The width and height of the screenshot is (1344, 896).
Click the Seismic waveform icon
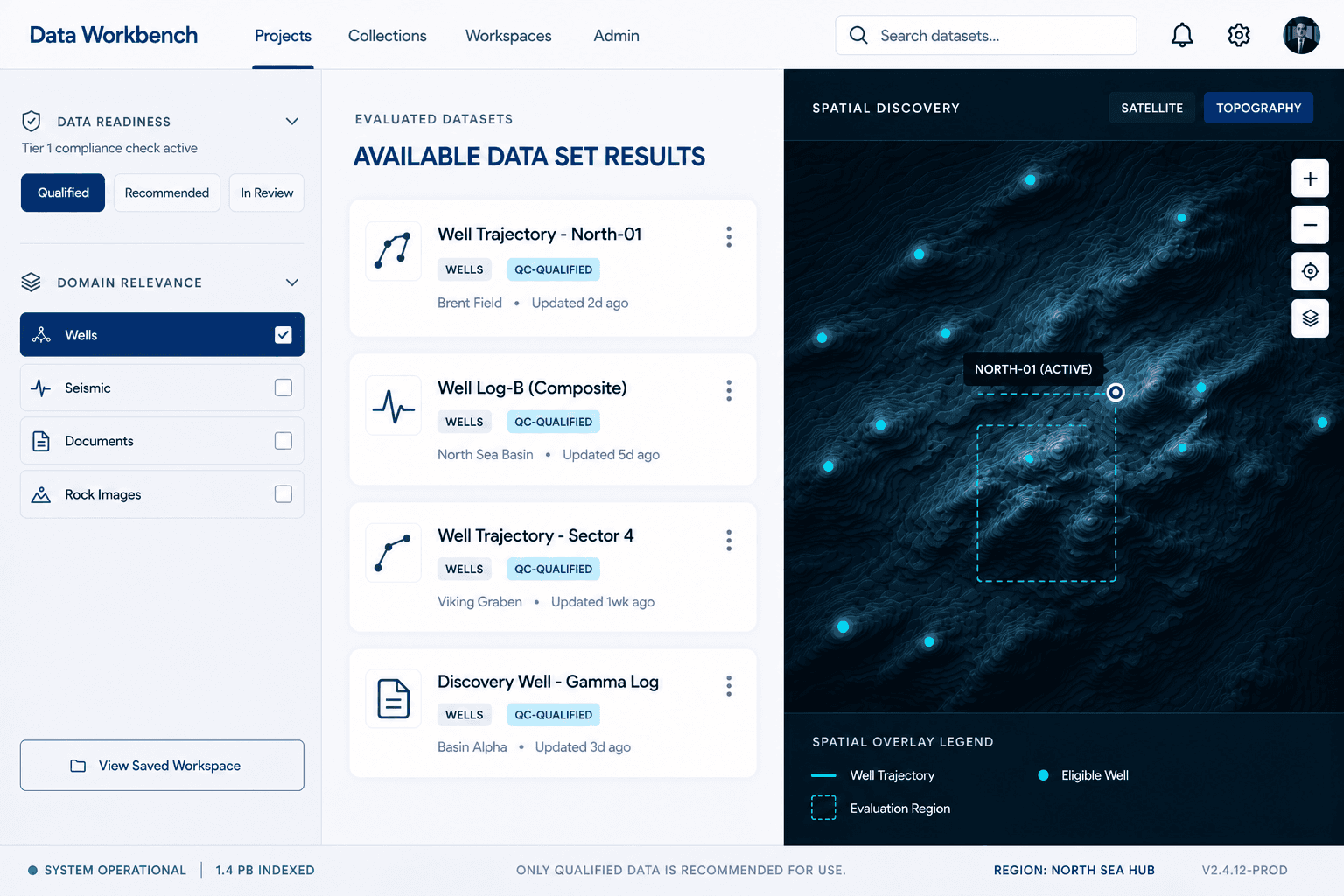tap(41, 388)
